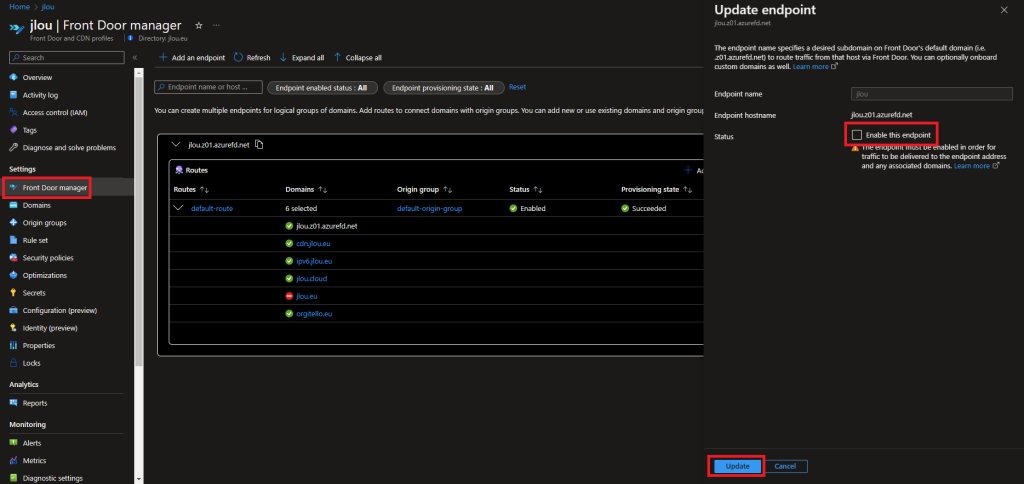
Task: Click the Domains sidebar icon
Action: pos(14,205)
